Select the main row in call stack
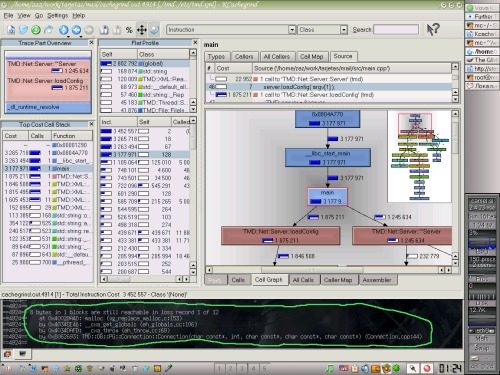The image size is (500, 375). (x=48, y=168)
